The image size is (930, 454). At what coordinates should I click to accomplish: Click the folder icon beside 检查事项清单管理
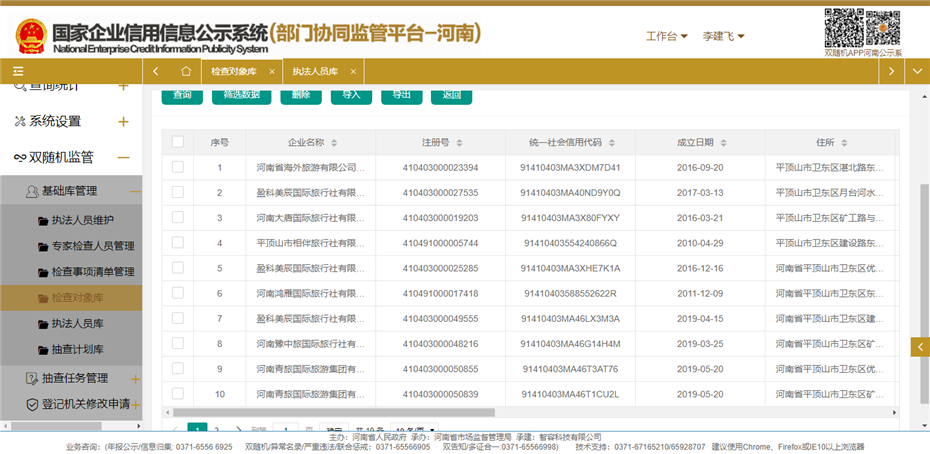coord(42,272)
